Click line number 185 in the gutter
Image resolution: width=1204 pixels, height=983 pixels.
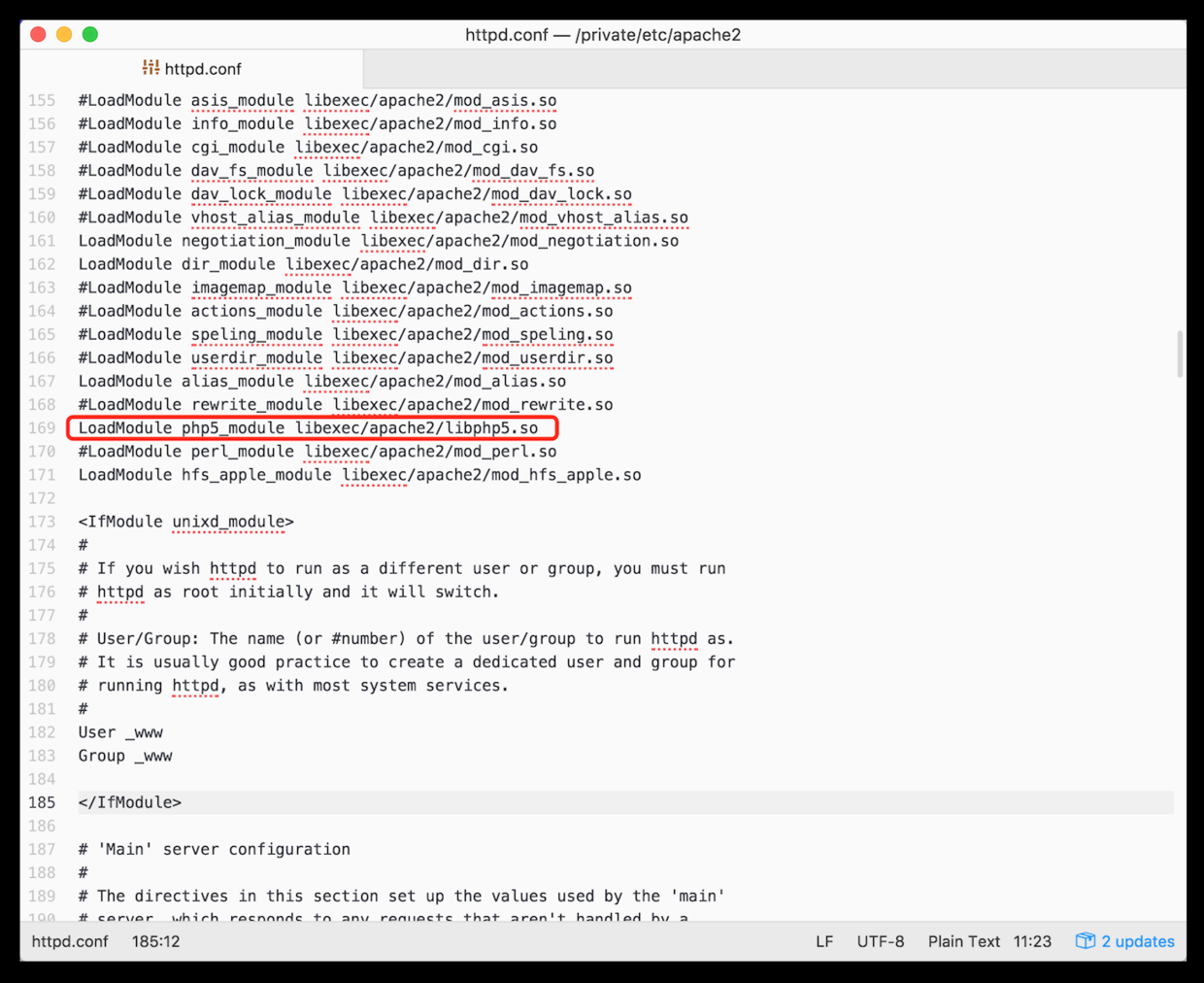(42, 802)
